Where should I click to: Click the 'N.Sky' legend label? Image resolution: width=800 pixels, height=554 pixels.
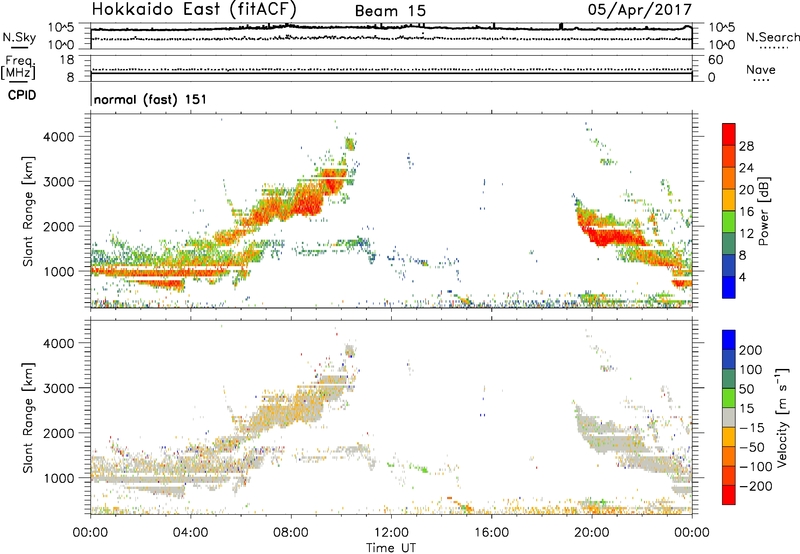click(19, 37)
